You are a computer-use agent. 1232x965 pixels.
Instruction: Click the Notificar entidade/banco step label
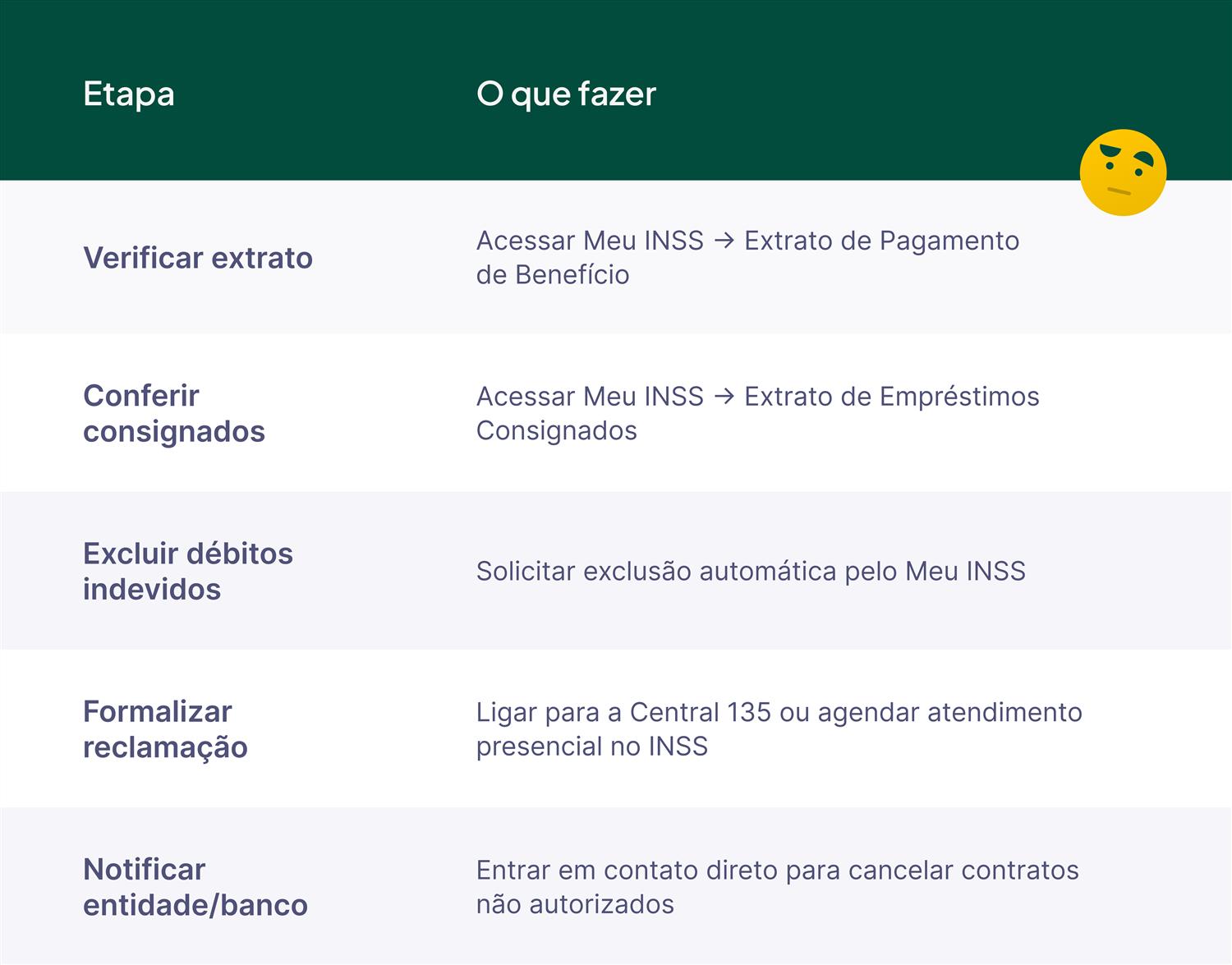click(x=195, y=887)
